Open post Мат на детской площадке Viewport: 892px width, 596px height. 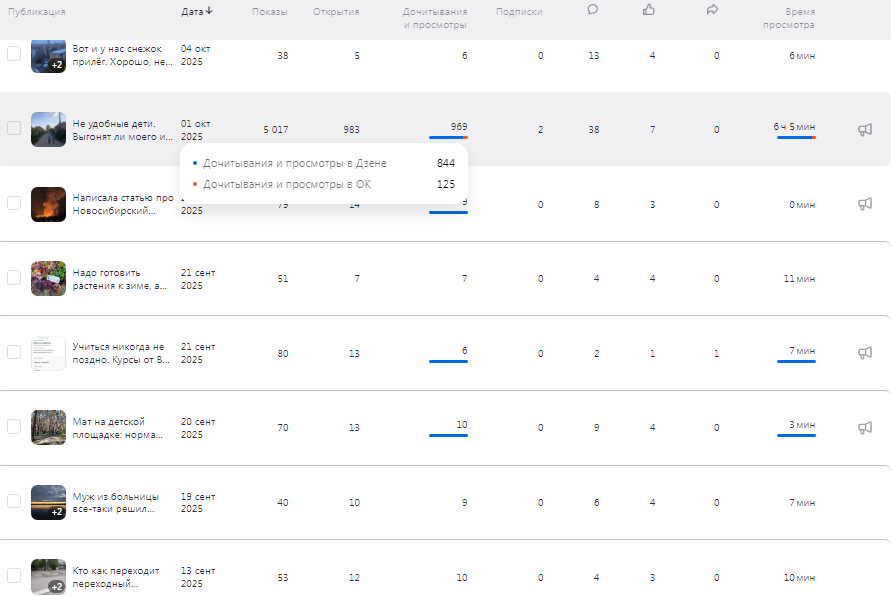118,428
